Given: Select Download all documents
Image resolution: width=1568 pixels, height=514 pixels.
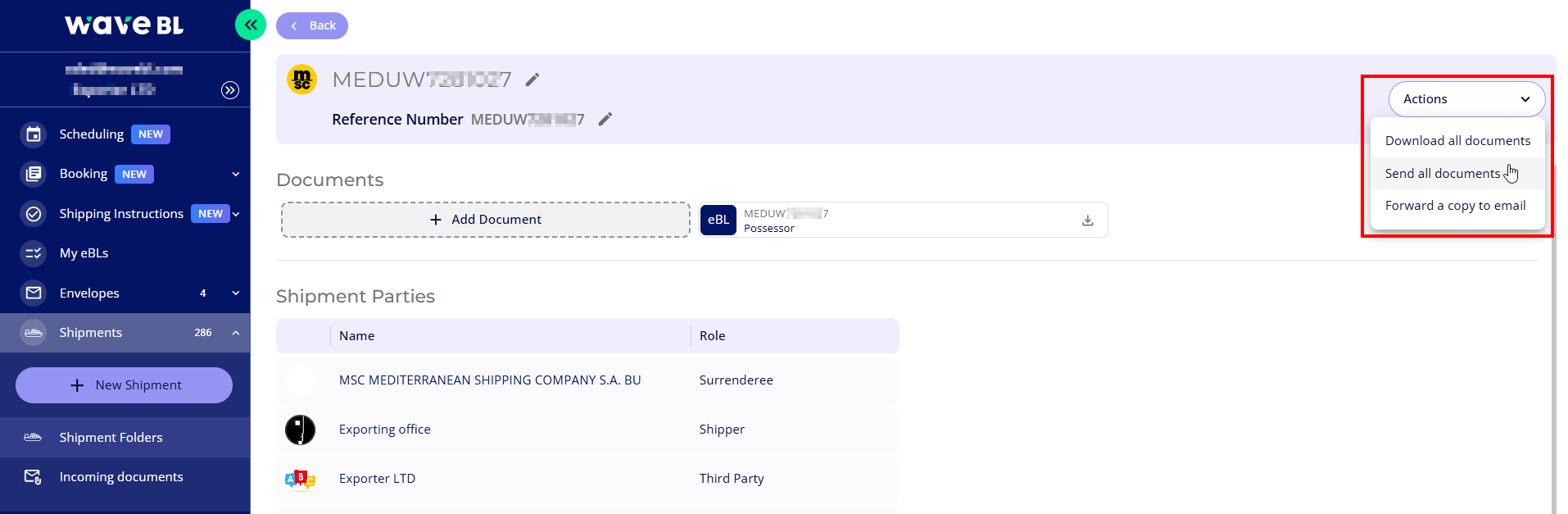Looking at the screenshot, I should pos(1457,141).
